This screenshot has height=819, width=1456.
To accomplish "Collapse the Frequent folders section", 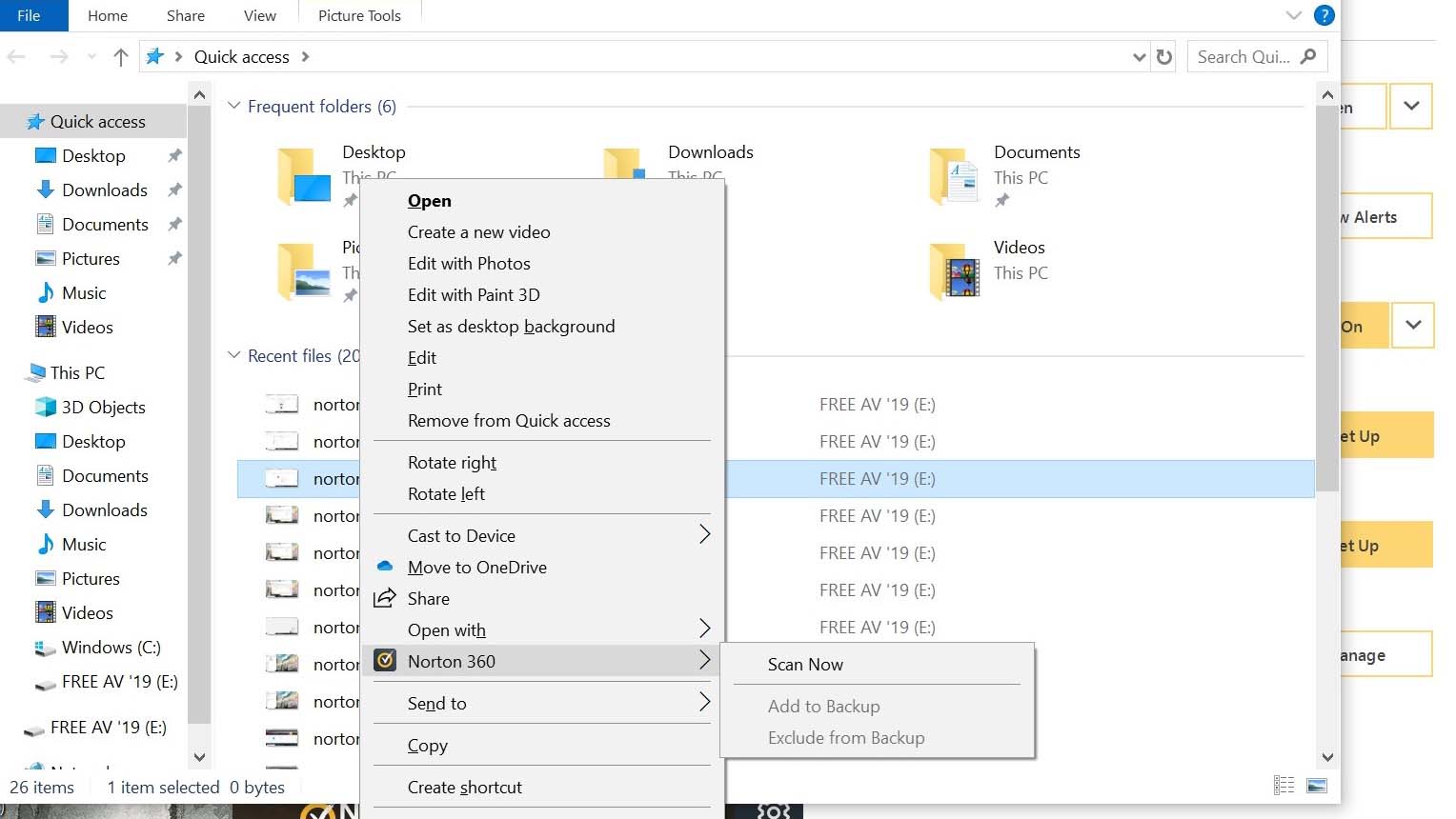I will [x=233, y=106].
